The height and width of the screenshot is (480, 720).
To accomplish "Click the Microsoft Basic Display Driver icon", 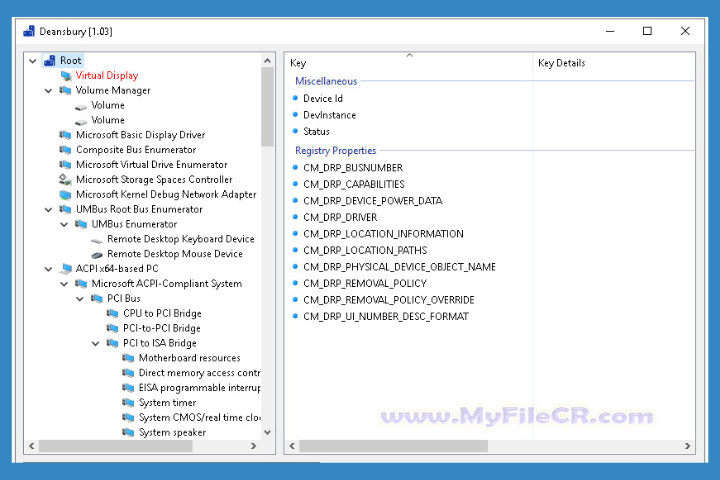I will coord(65,135).
